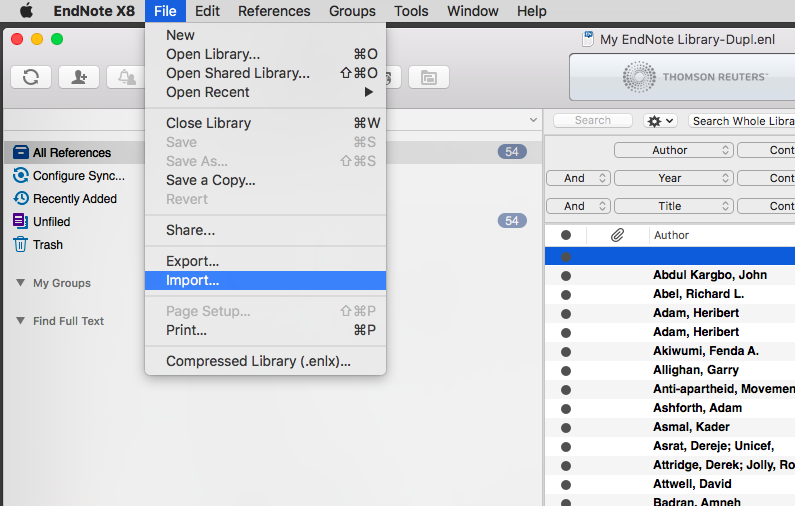Open the Window menu in menu bar
795x506 pixels.
click(473, 11)
